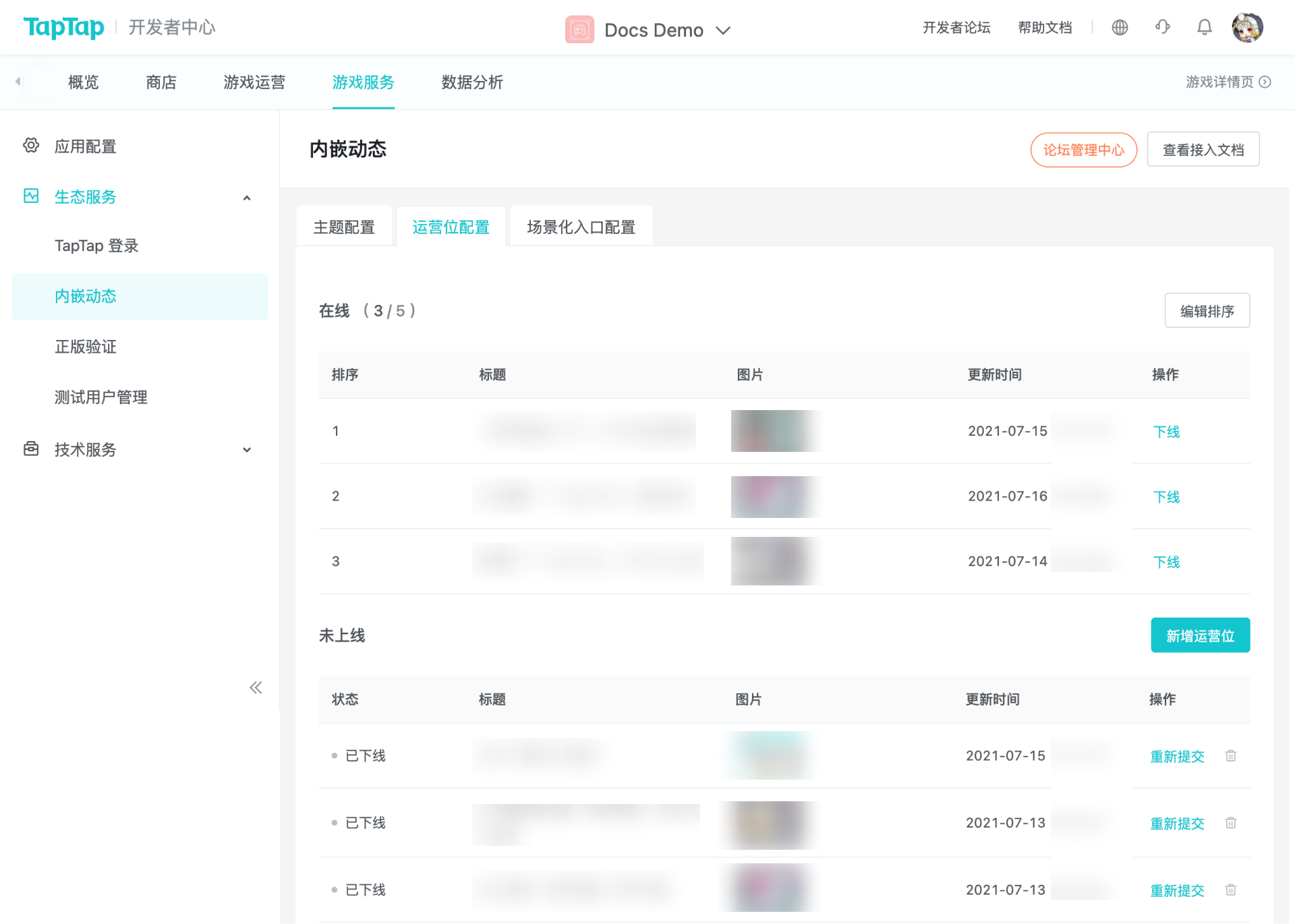
Task: Click the Docs Demo app icon
Action: pos(579,30)
